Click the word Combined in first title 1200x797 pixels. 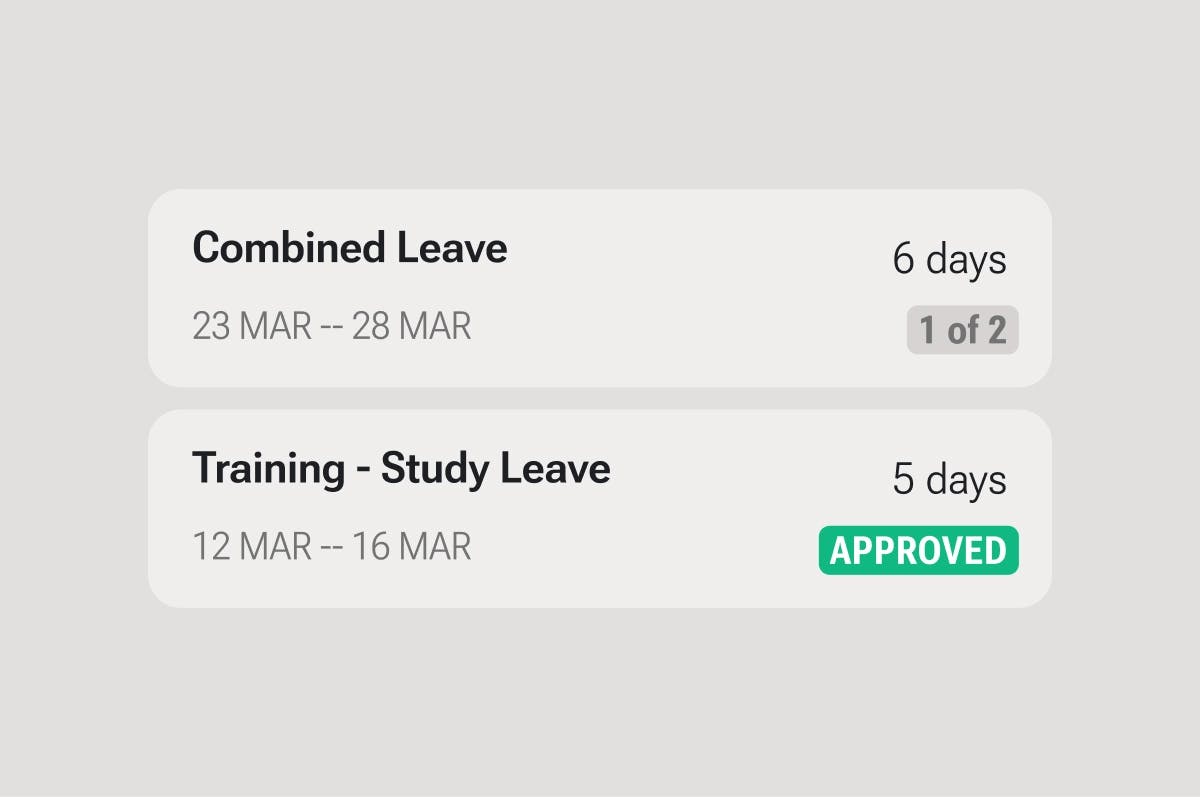pyautogui.click(x=289, y=248)
